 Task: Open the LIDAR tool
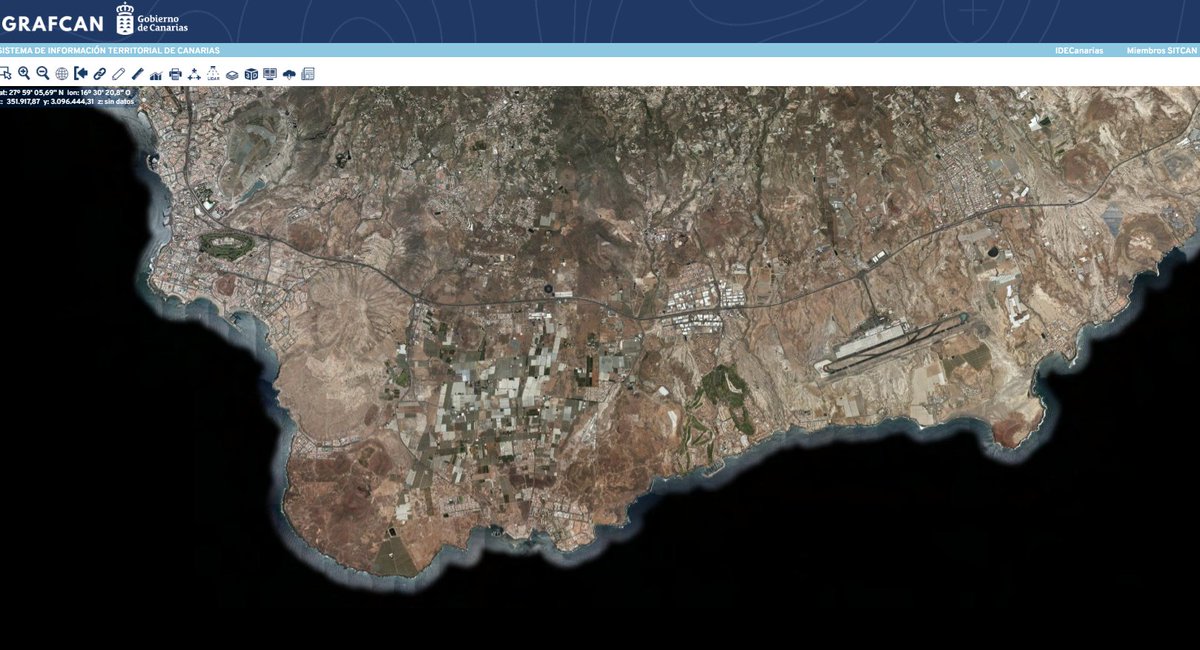pos(213,74)
